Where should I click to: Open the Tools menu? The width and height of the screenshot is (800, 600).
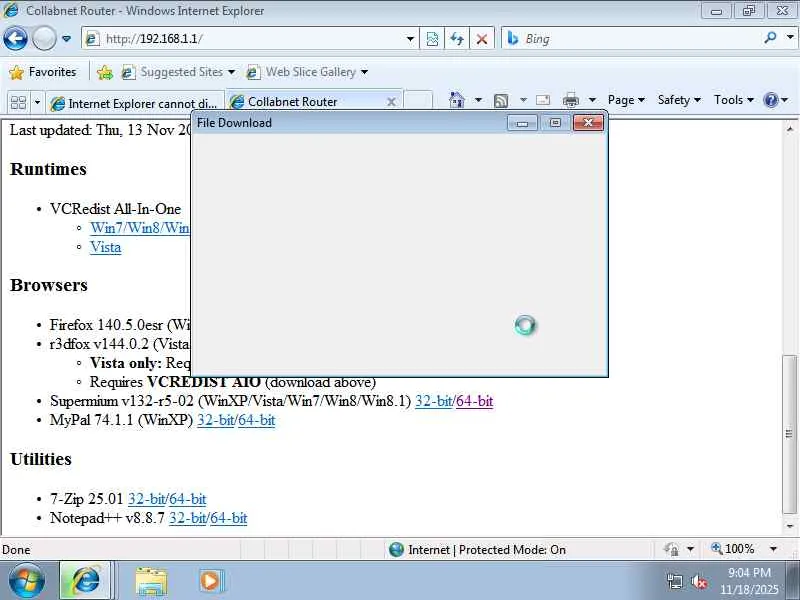click(734, 100)
